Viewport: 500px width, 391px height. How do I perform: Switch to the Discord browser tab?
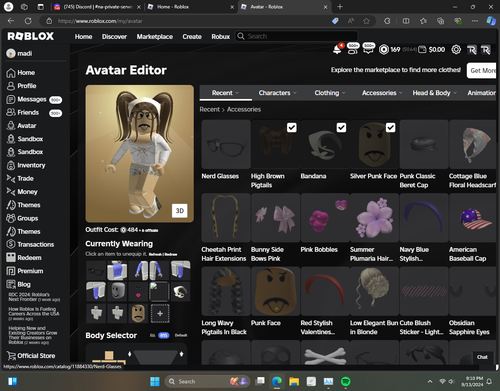click(x=97, y=7)
